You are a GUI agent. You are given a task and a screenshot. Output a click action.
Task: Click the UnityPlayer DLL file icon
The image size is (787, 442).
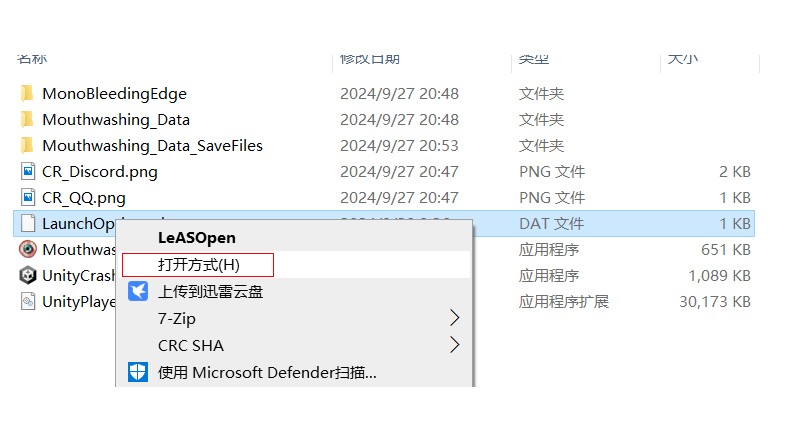click(28, 302)
